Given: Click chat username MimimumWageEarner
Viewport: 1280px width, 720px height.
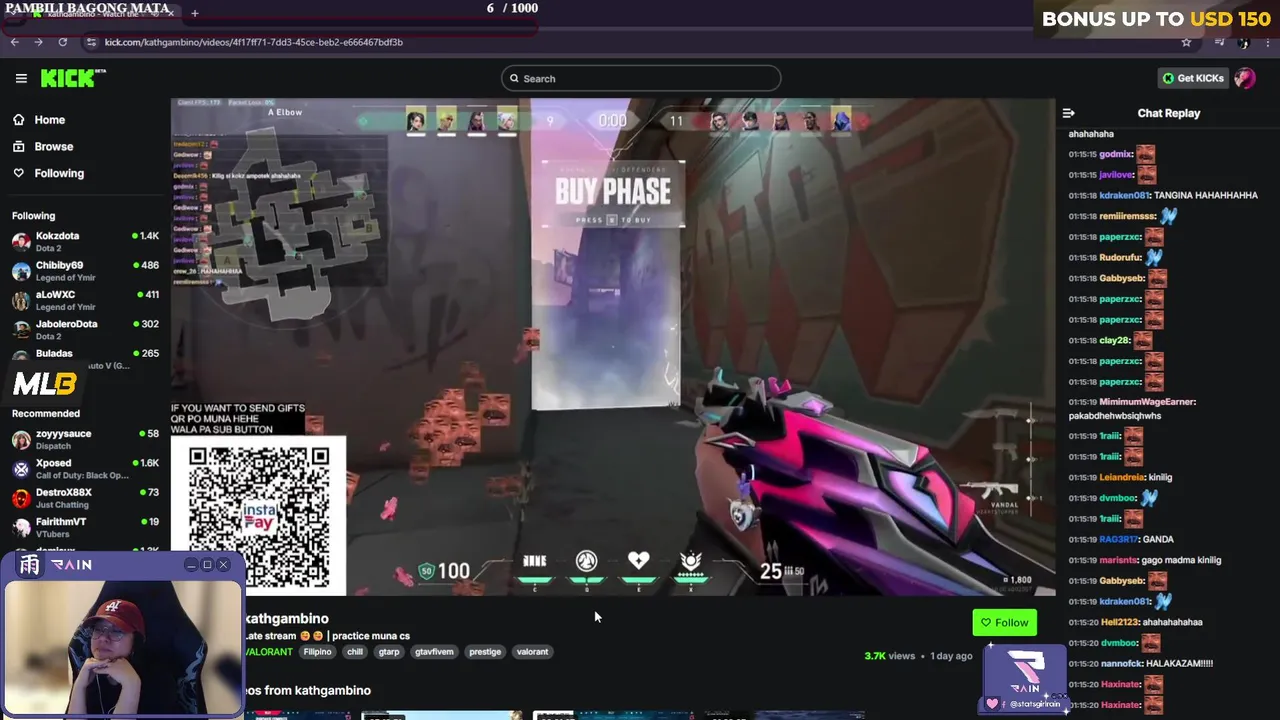Looking at the screenshot, I should [x=1147, y=402].
